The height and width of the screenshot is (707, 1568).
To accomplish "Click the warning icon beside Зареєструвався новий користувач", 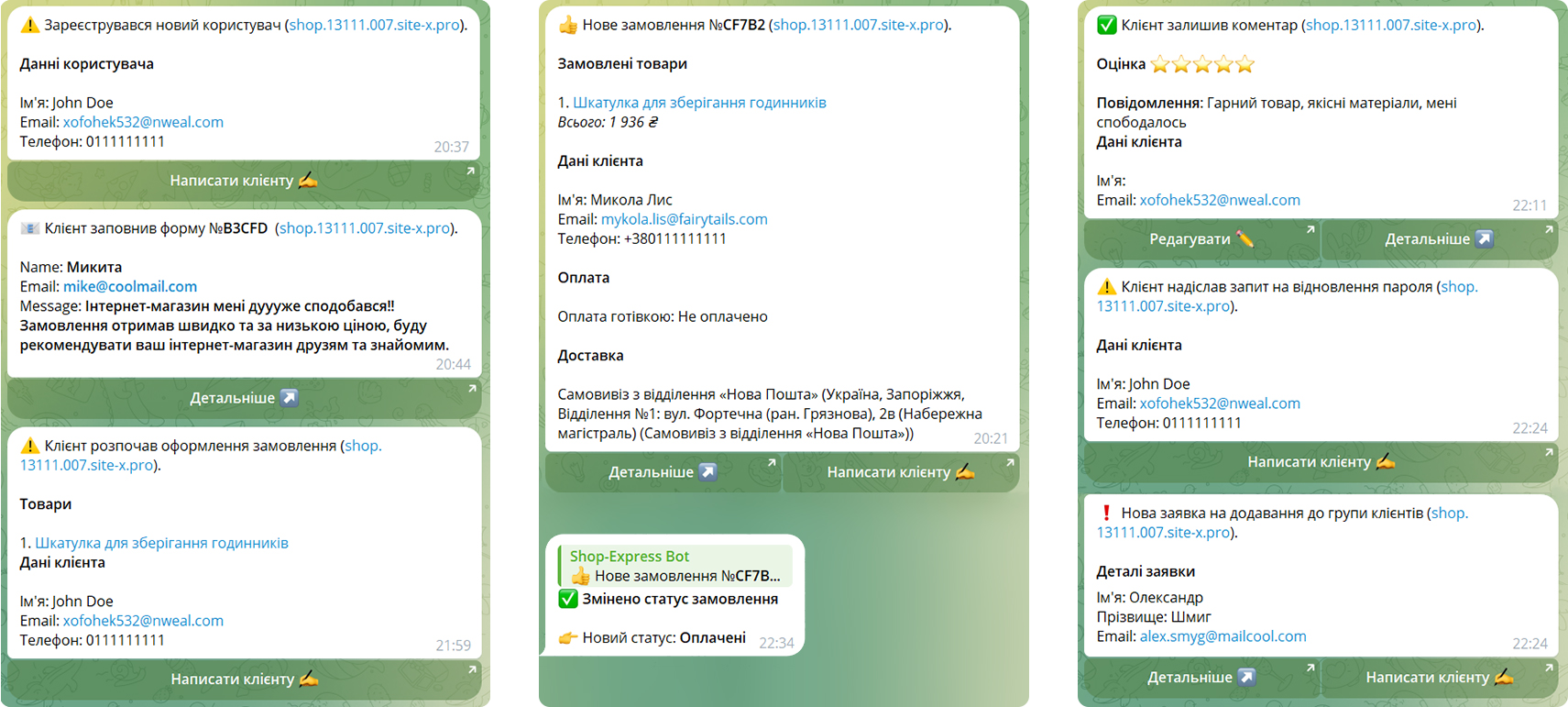I will click(x=30, y=26).
